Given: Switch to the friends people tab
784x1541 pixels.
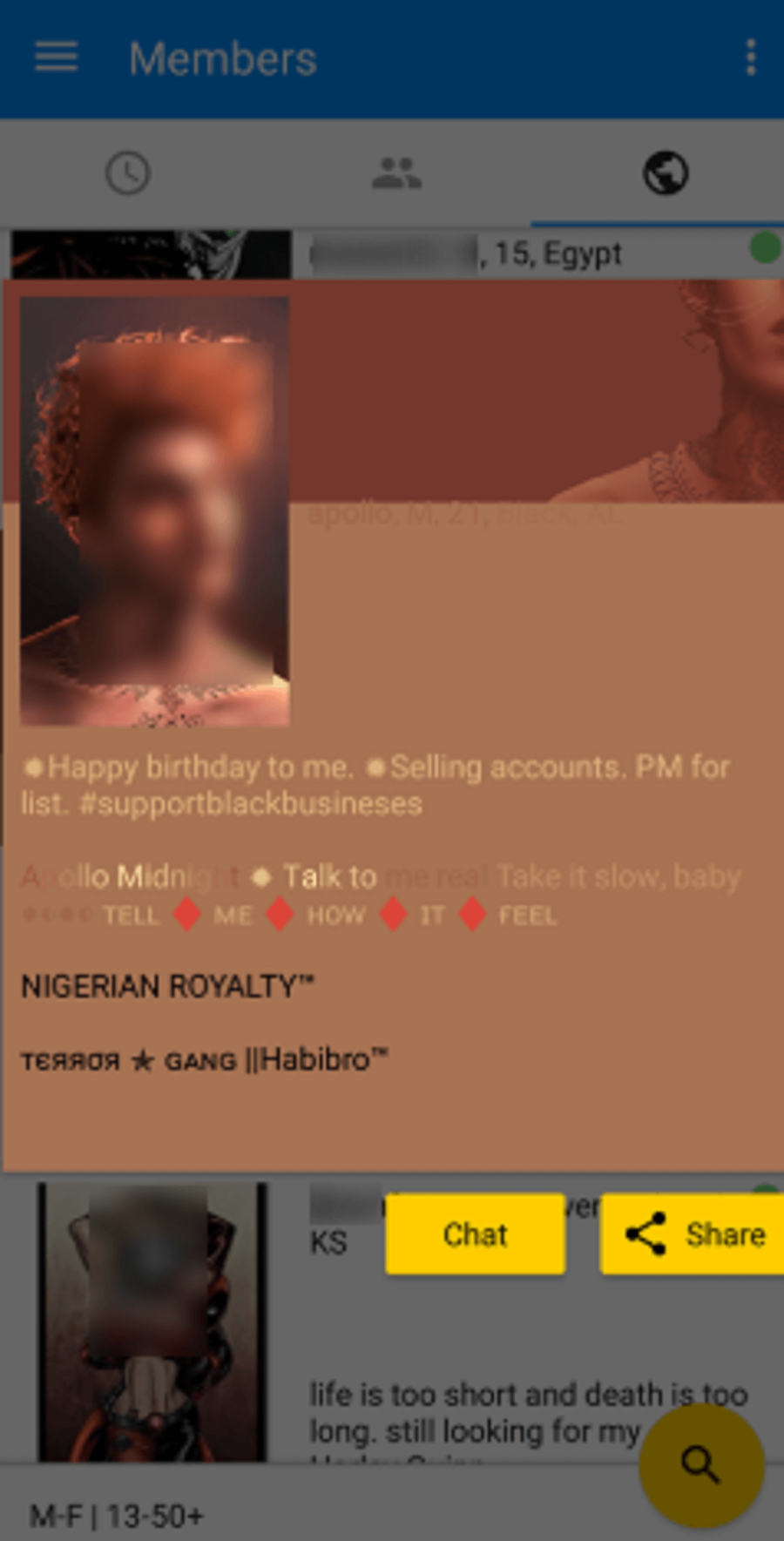Looking at the screenshot, I should click(396, 172).
